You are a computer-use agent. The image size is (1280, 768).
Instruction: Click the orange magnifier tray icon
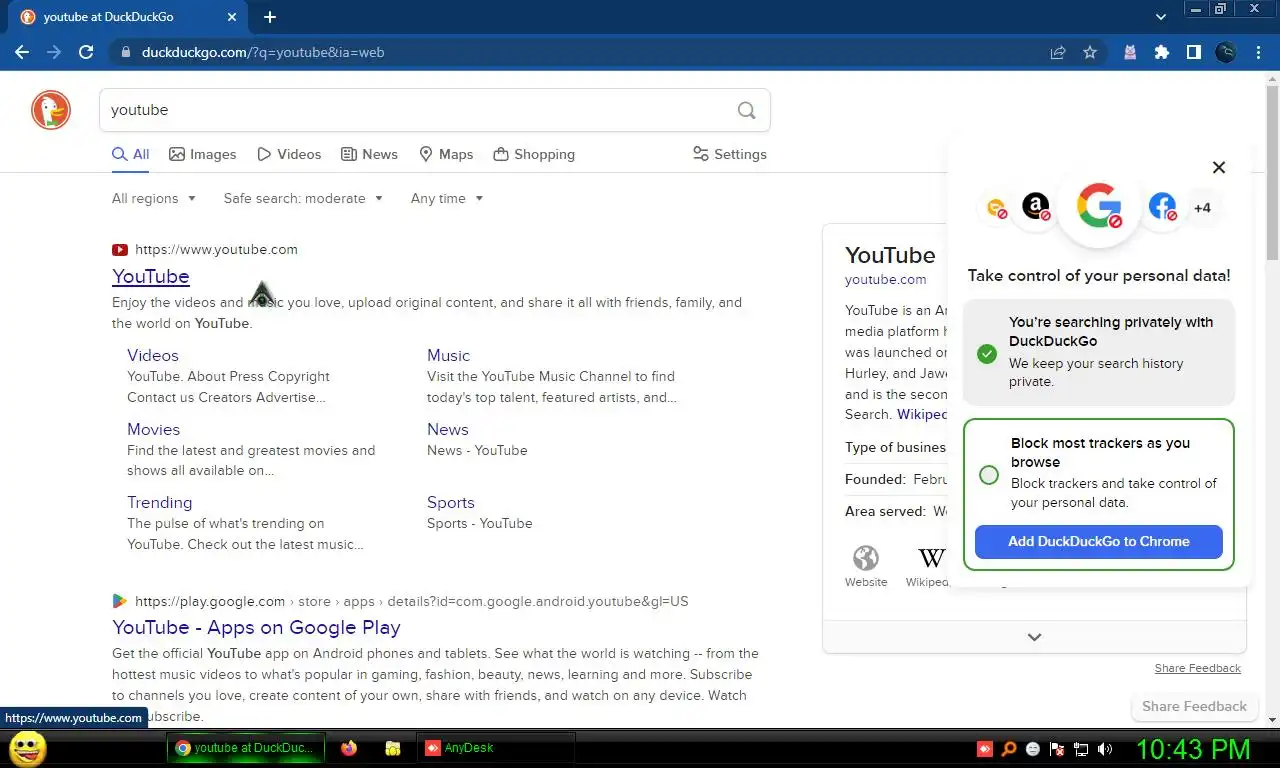(1009, 748)
